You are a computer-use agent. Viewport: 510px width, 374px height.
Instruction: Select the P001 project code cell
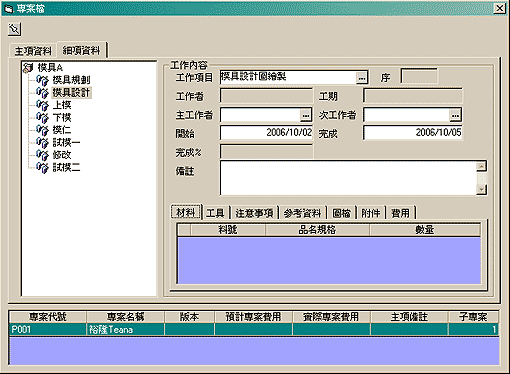pyautogui.click(x=48, y=329)
